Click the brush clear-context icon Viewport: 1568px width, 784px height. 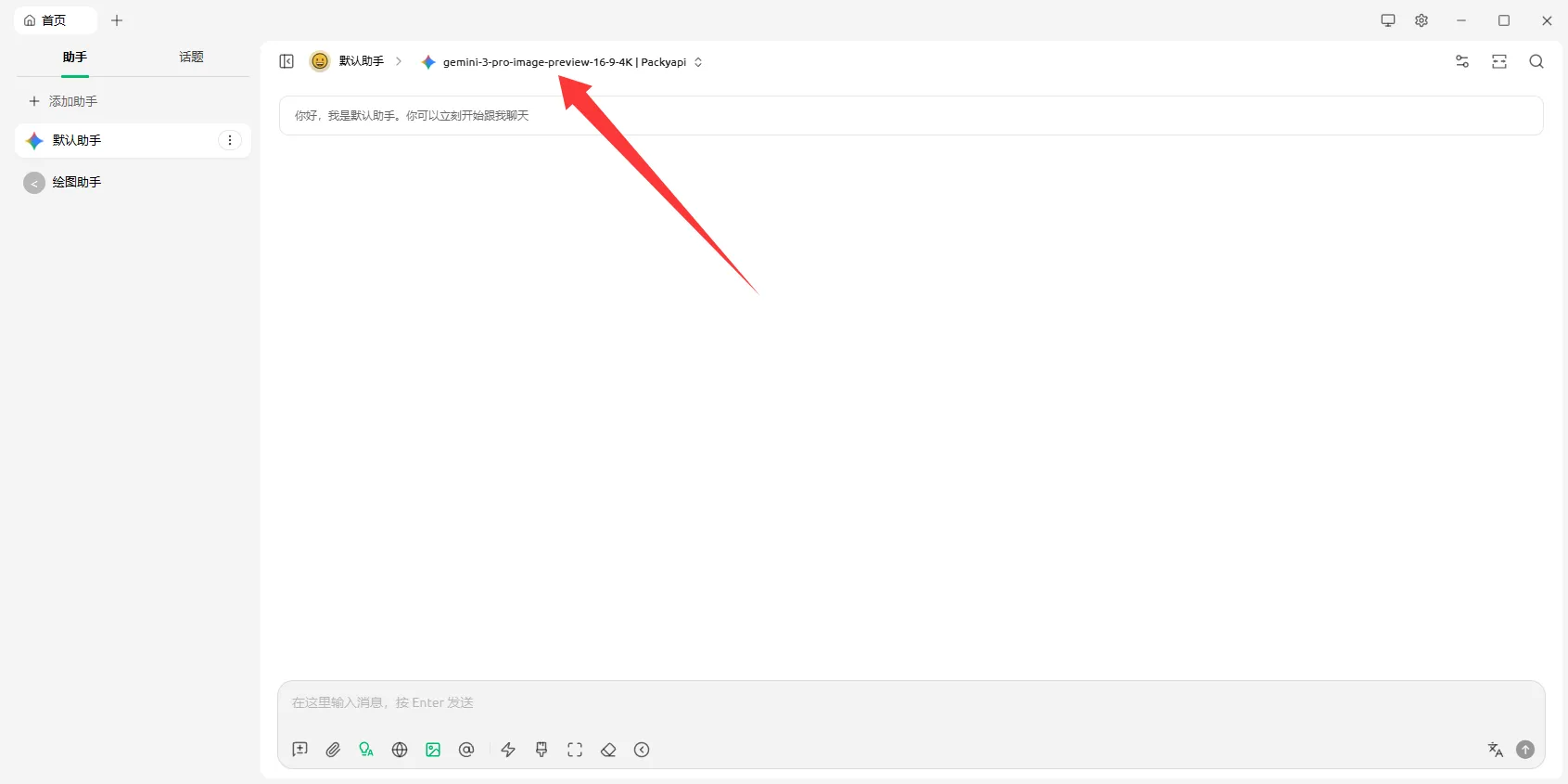(x=542, y=750)
